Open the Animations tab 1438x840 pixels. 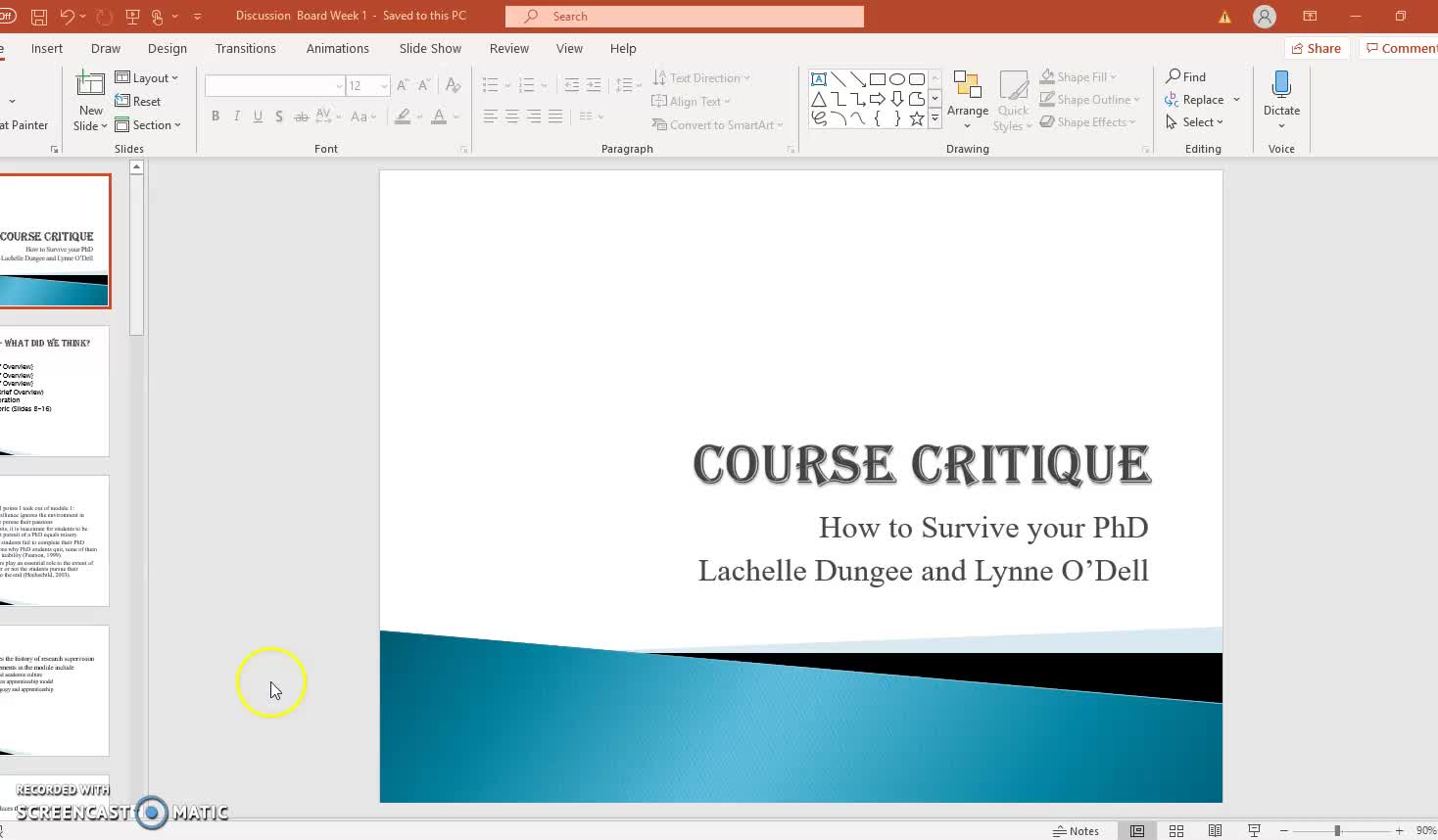coord(338,48)
